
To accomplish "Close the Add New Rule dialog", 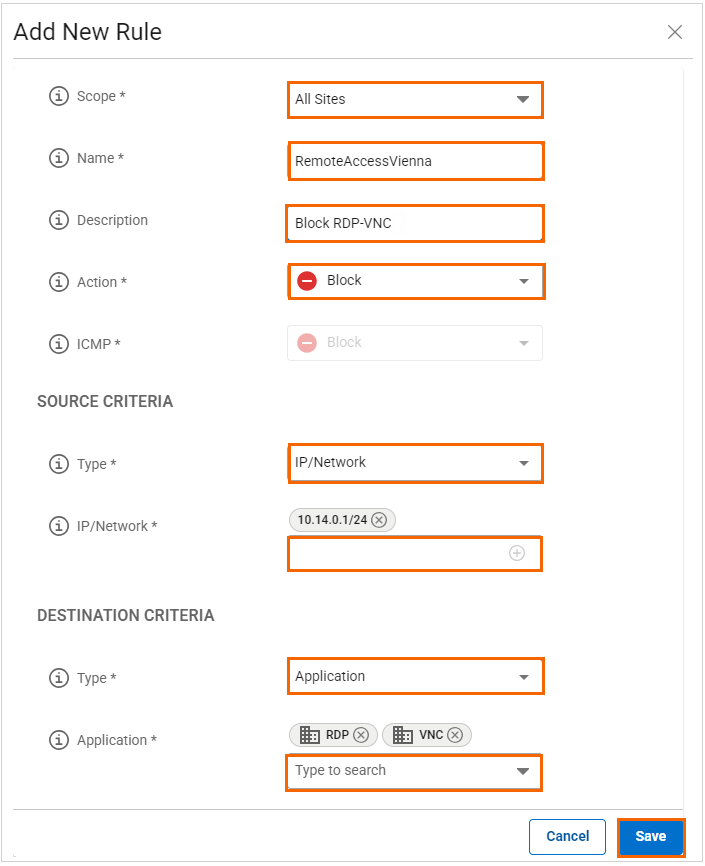I will [675, 32].
